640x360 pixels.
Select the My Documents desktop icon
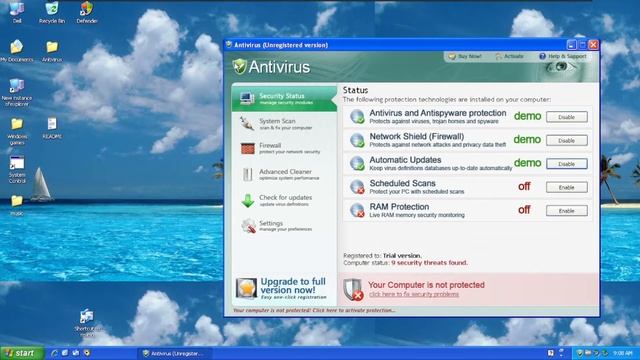17,51
